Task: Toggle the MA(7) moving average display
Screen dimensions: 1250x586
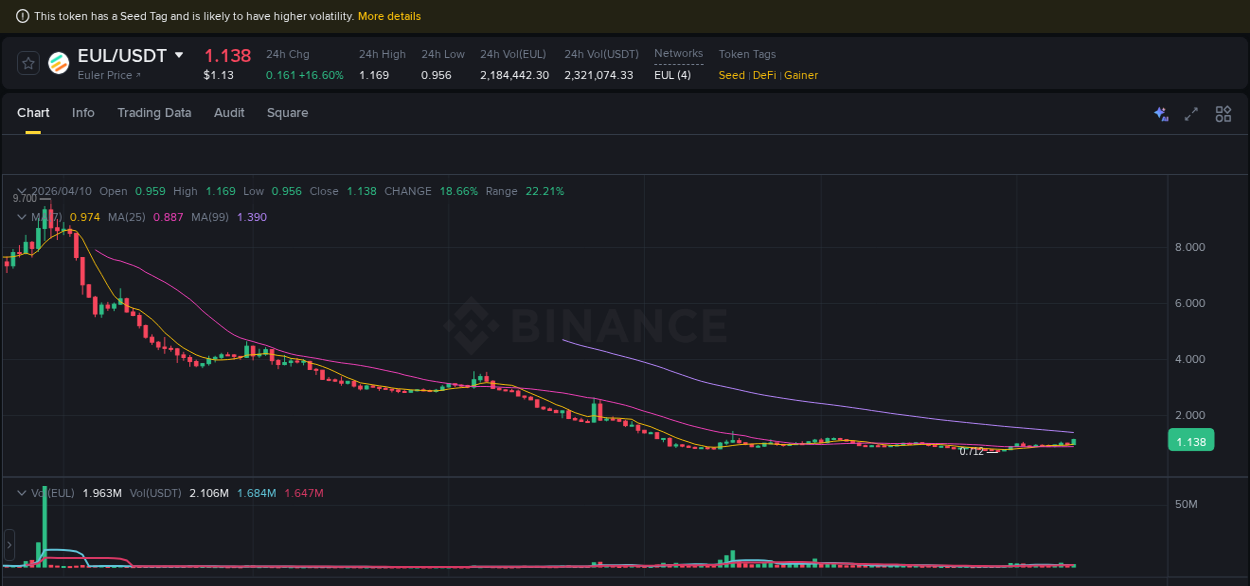Action: [50, 217]
